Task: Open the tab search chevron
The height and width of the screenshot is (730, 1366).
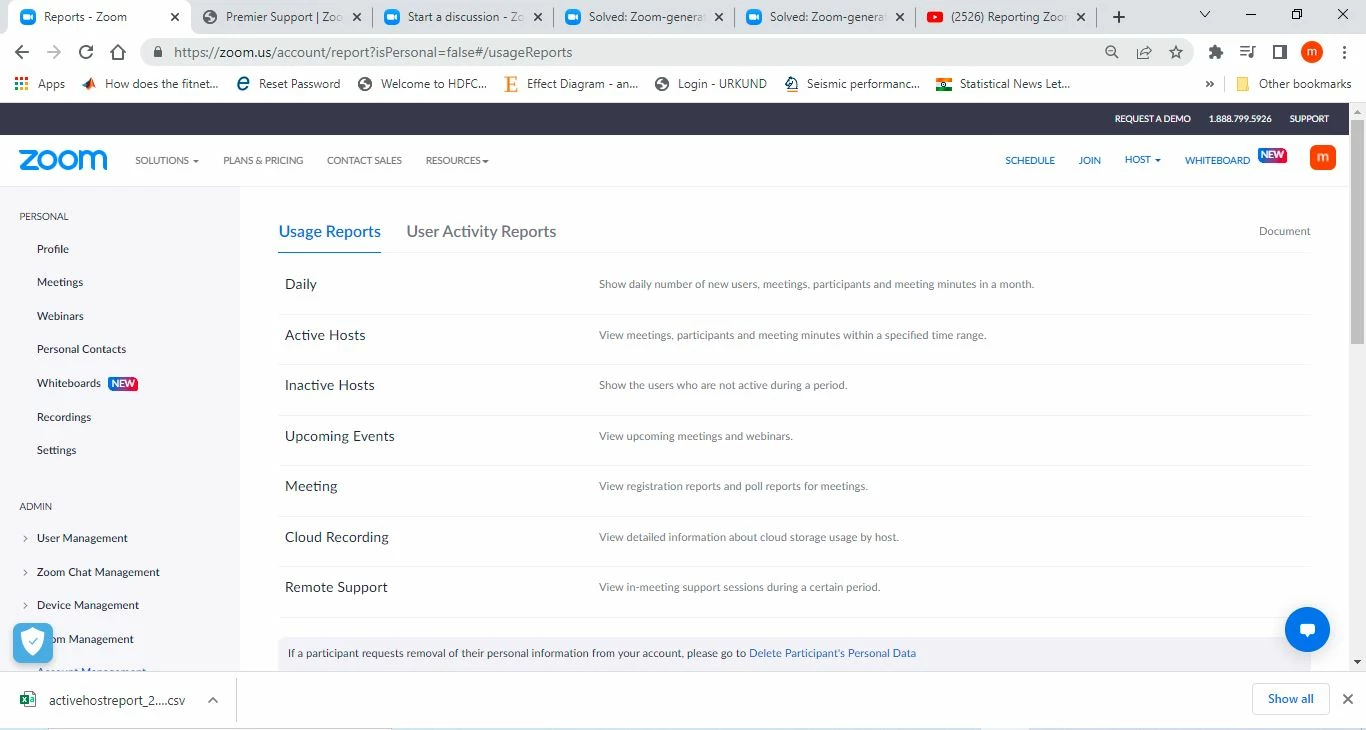Action: pos(1204,14)
